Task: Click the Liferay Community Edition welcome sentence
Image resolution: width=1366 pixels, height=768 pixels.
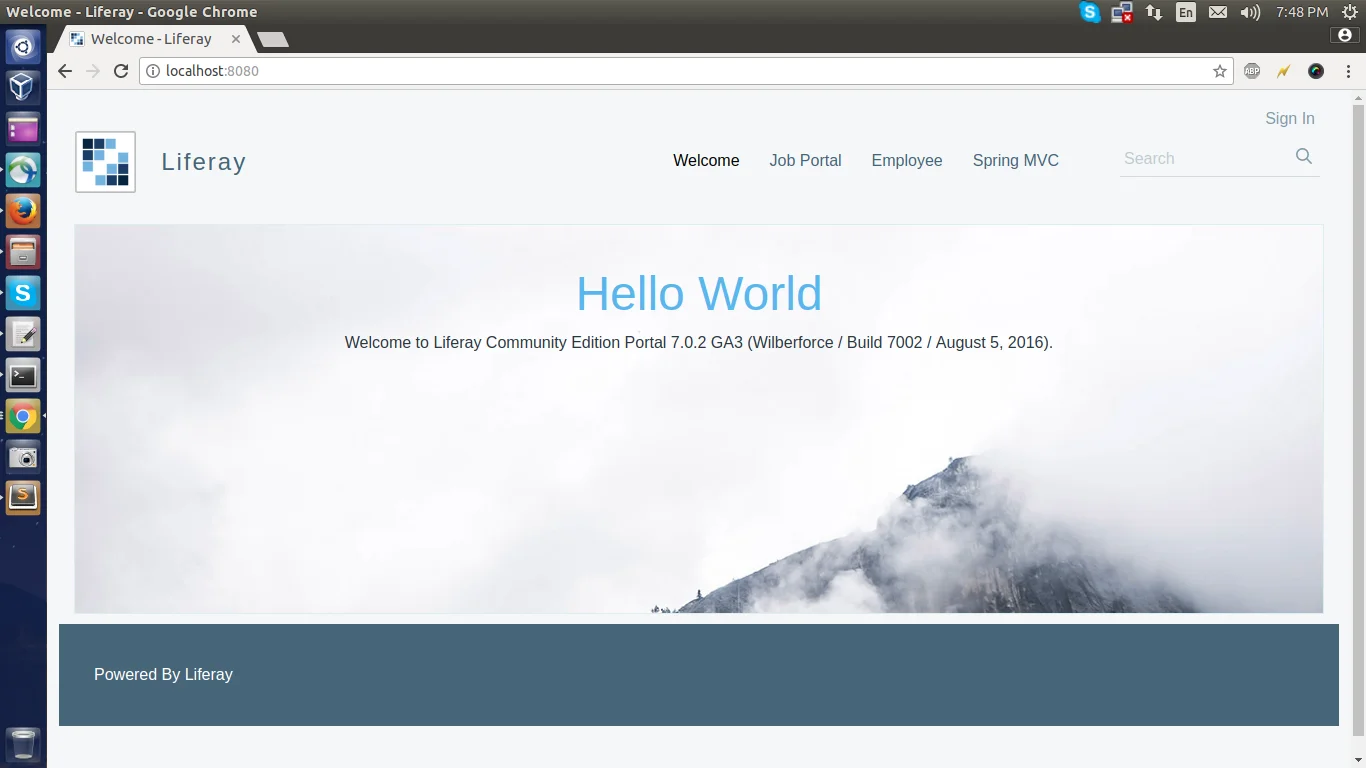Action: [x=698, y=342]
